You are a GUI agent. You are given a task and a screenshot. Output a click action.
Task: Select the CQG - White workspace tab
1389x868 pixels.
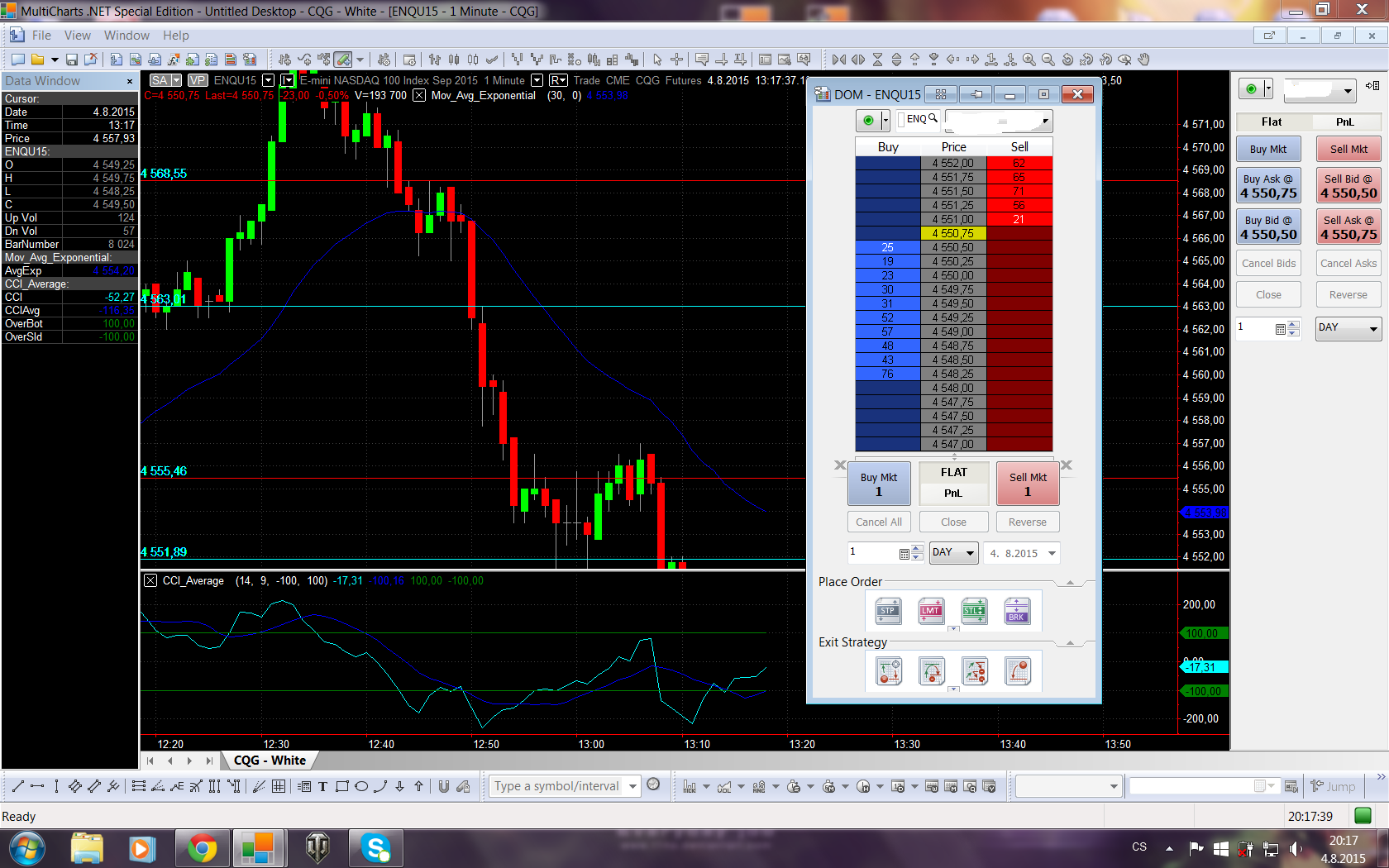pos(270,761)
